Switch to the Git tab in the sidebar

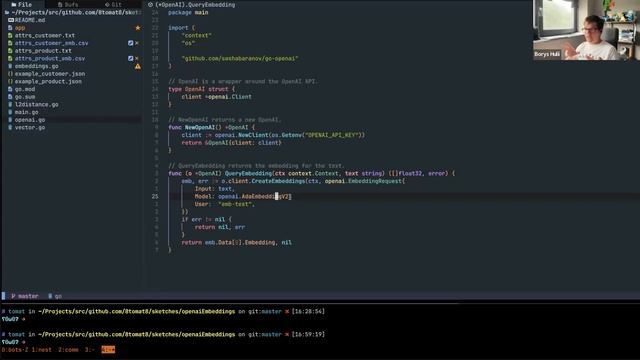click(113, 4)
